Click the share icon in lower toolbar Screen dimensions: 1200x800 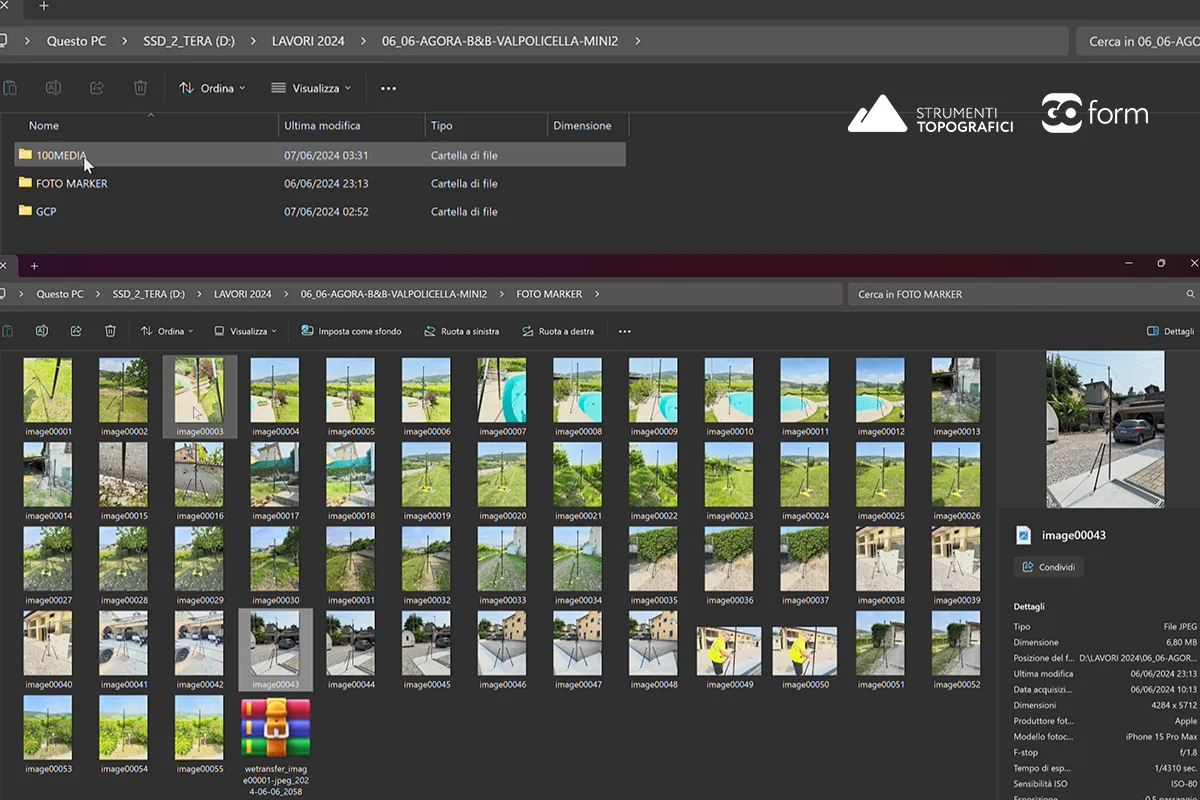(x=76, y=331)
